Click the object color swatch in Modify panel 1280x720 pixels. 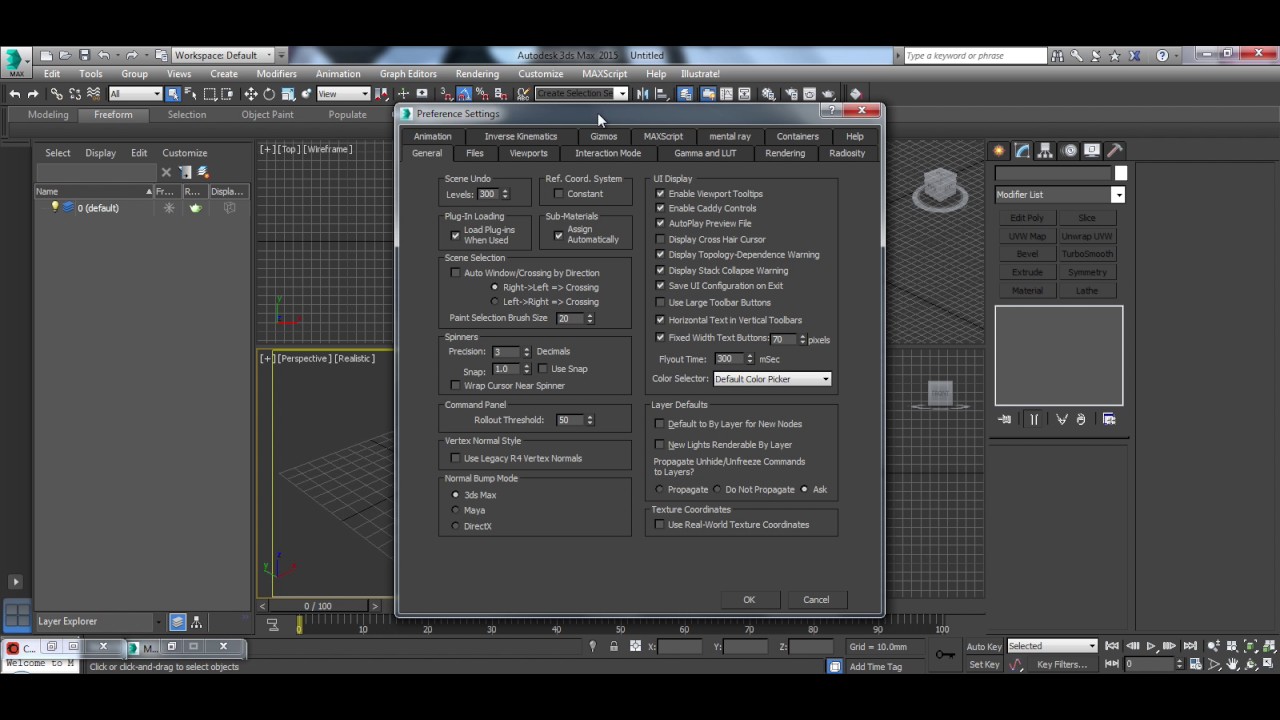pyautogui.click(x=1121, y=173)
